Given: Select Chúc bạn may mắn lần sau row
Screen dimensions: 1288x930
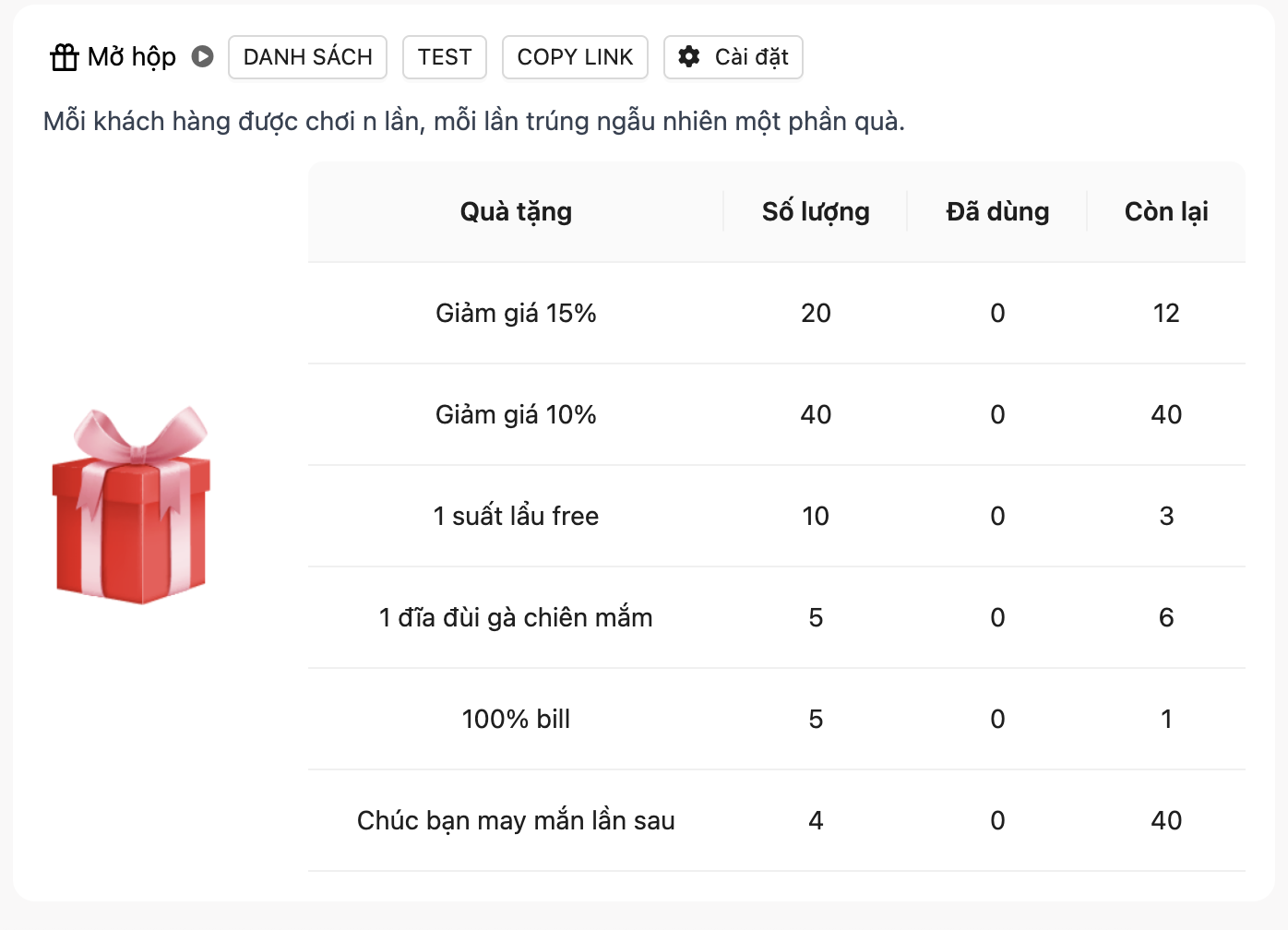Looking at the screenshot, I should point(516,821).
